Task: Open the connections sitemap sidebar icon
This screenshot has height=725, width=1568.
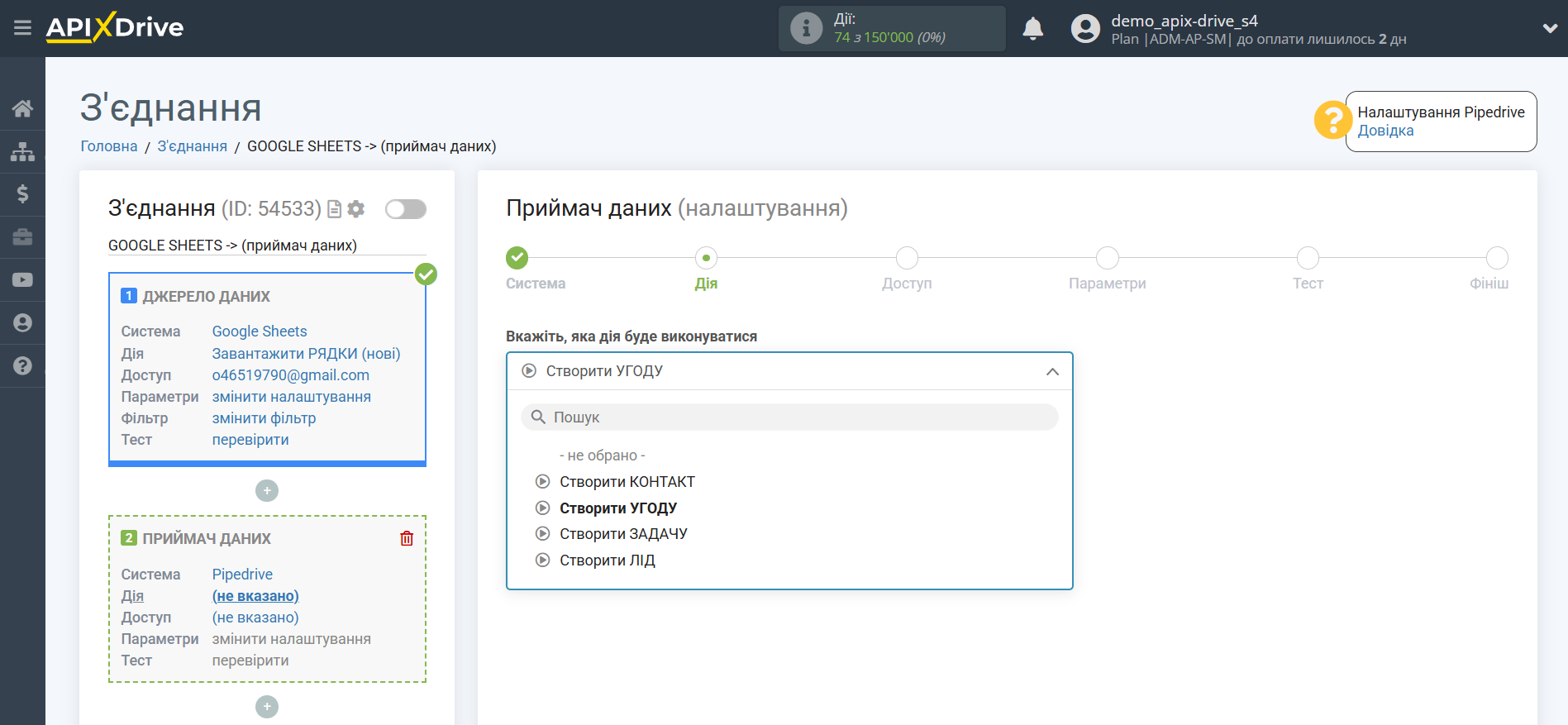Action: (x=22, y=151)
